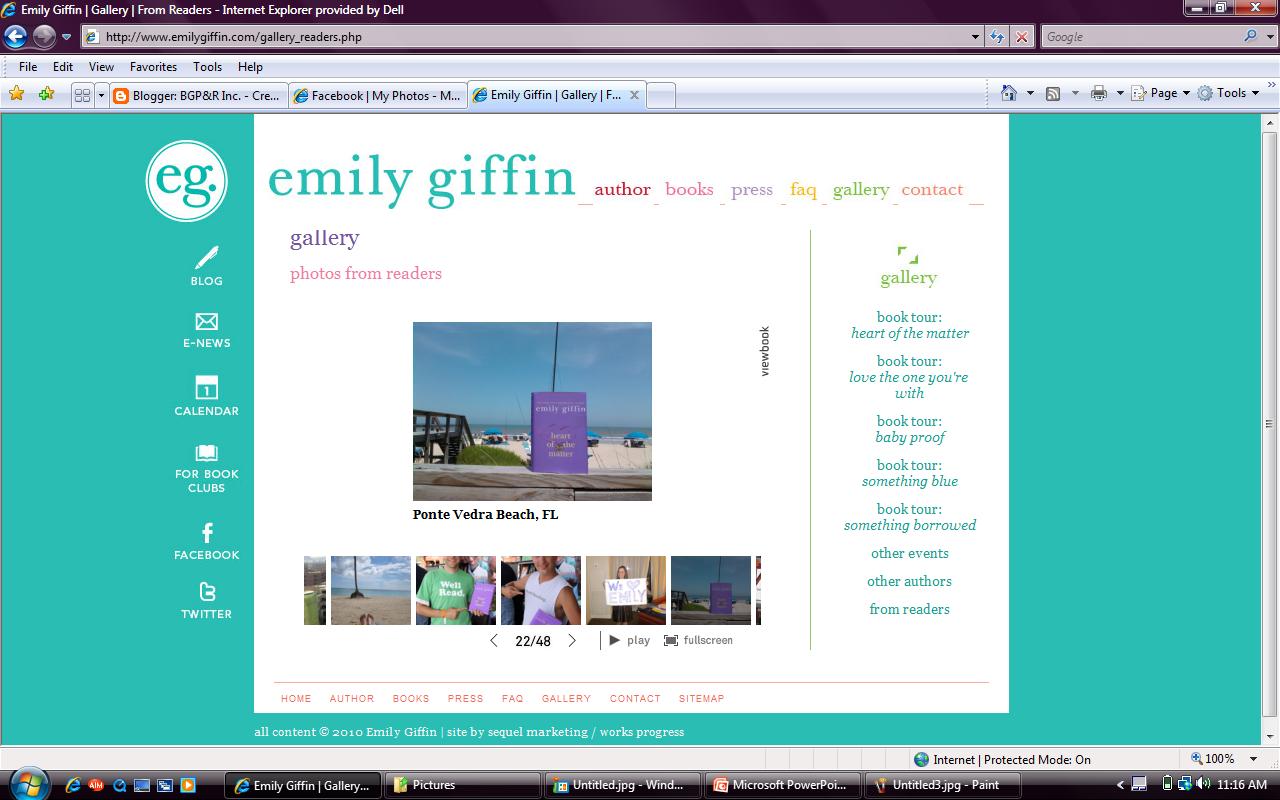Open the Facebook icon in sidebar
Screen dimensions: 1280x800
click(x=207, y=533)
